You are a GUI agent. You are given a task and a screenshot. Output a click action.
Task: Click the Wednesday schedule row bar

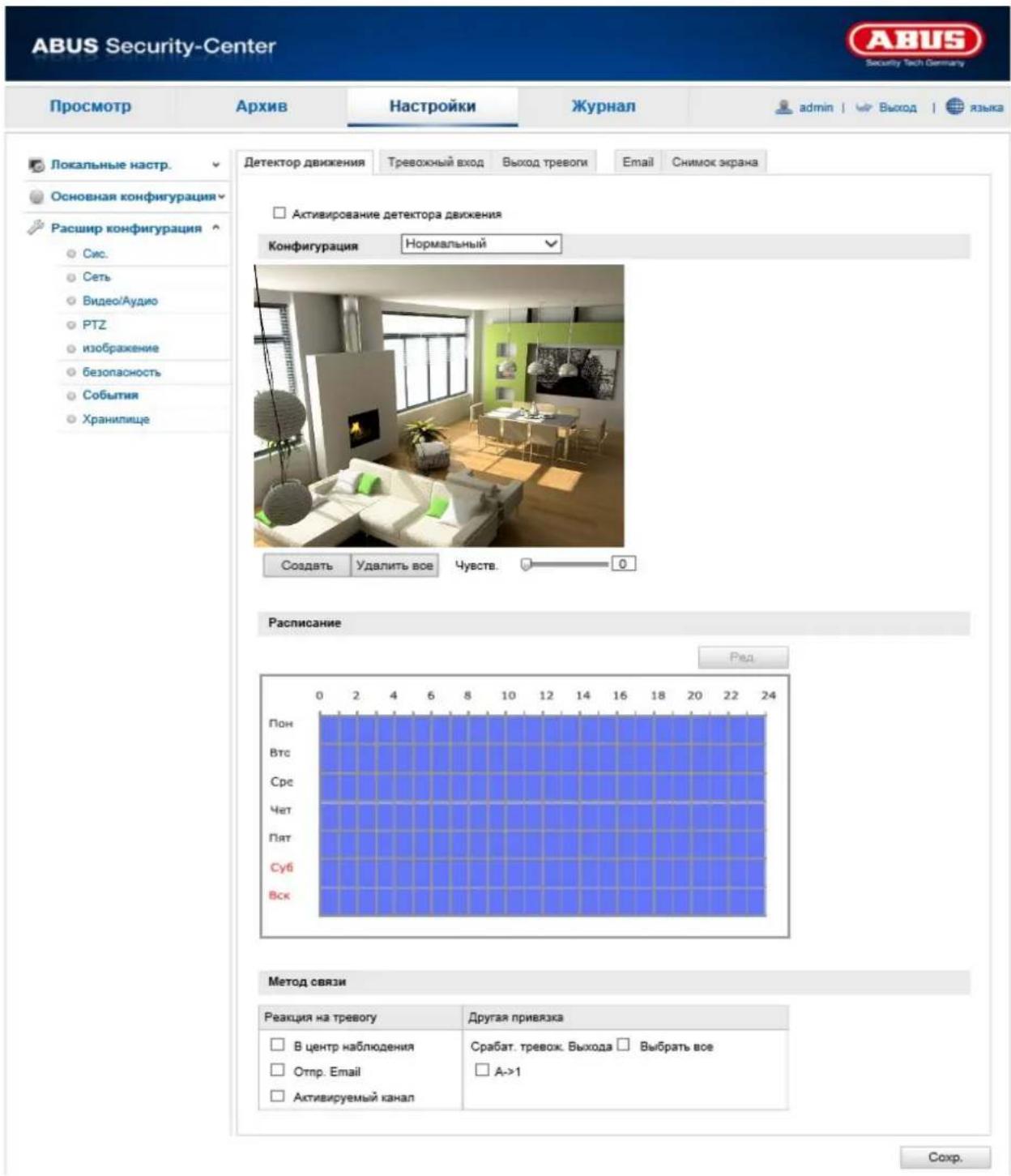point(542,787)
